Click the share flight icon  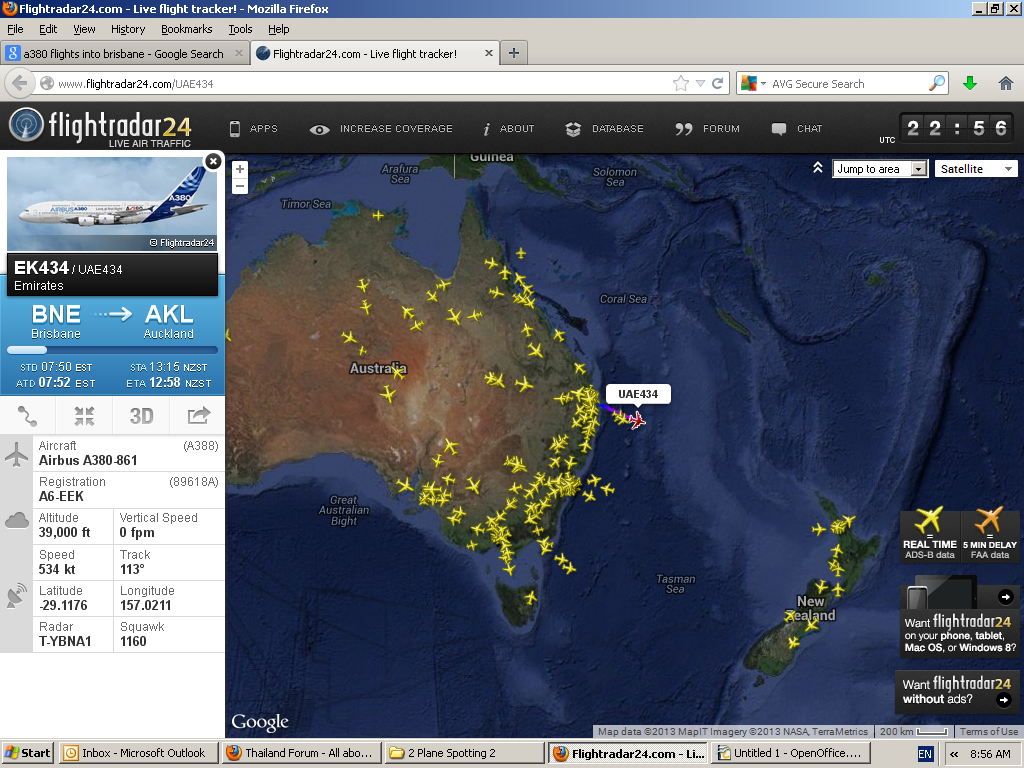198,415
